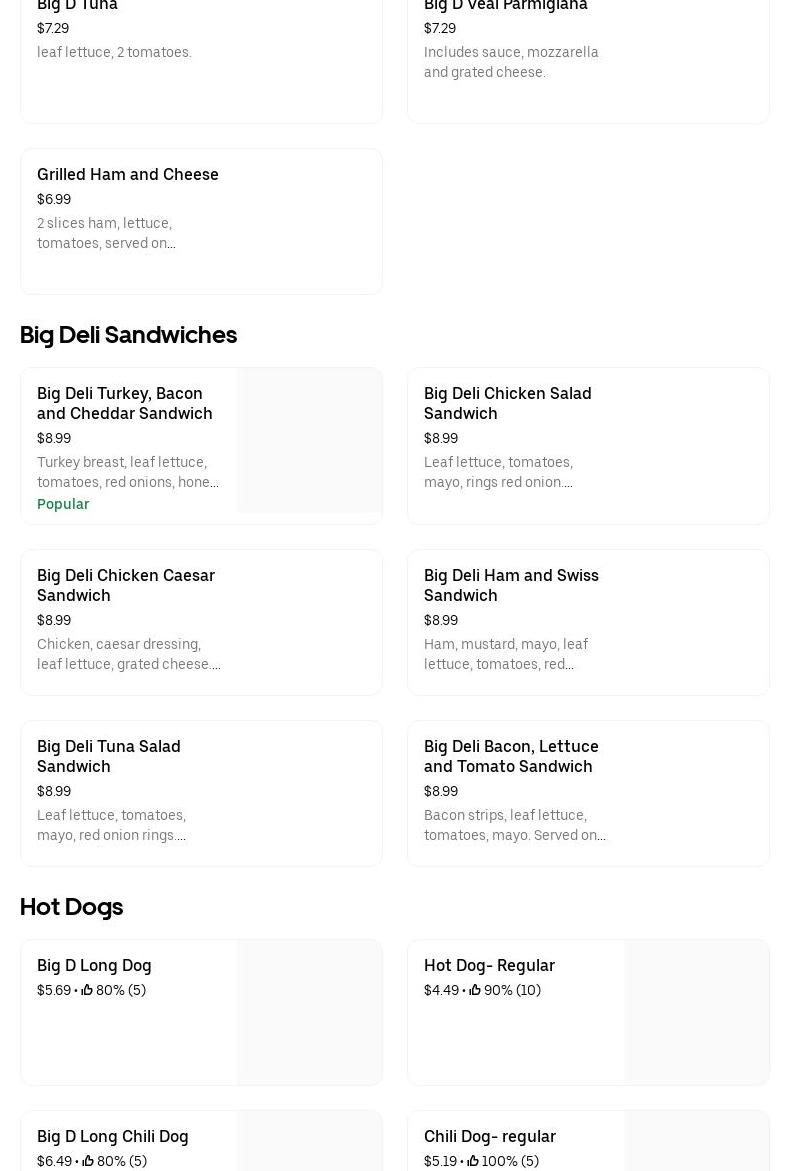The width and height of the screenshot is (804, 1171).
Task: Choose Big Deli Chicken Caesar Sandwich
Action: pyautogui.click(x=126, y=585)
